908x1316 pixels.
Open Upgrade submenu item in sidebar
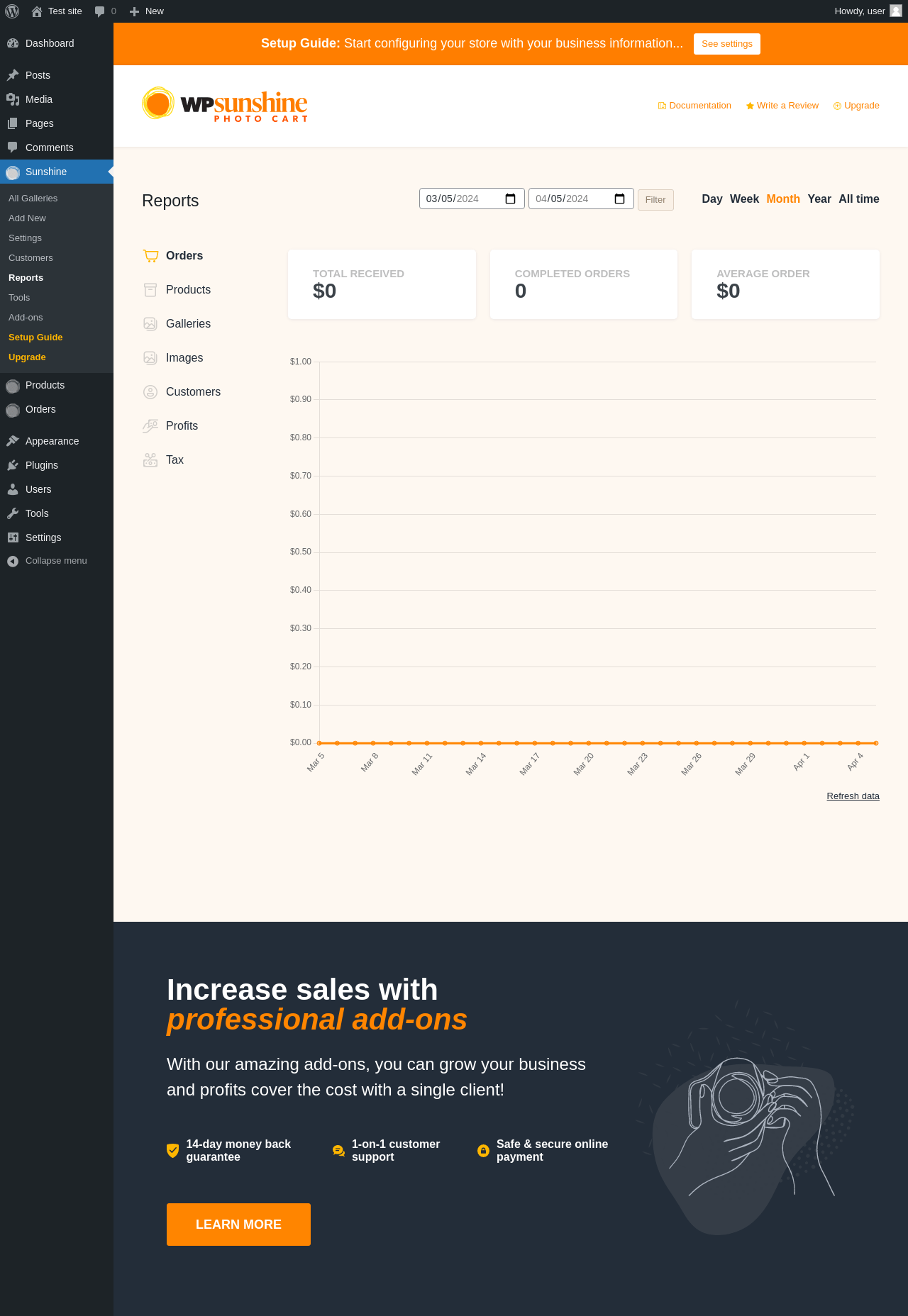click(x=57, y=357)
